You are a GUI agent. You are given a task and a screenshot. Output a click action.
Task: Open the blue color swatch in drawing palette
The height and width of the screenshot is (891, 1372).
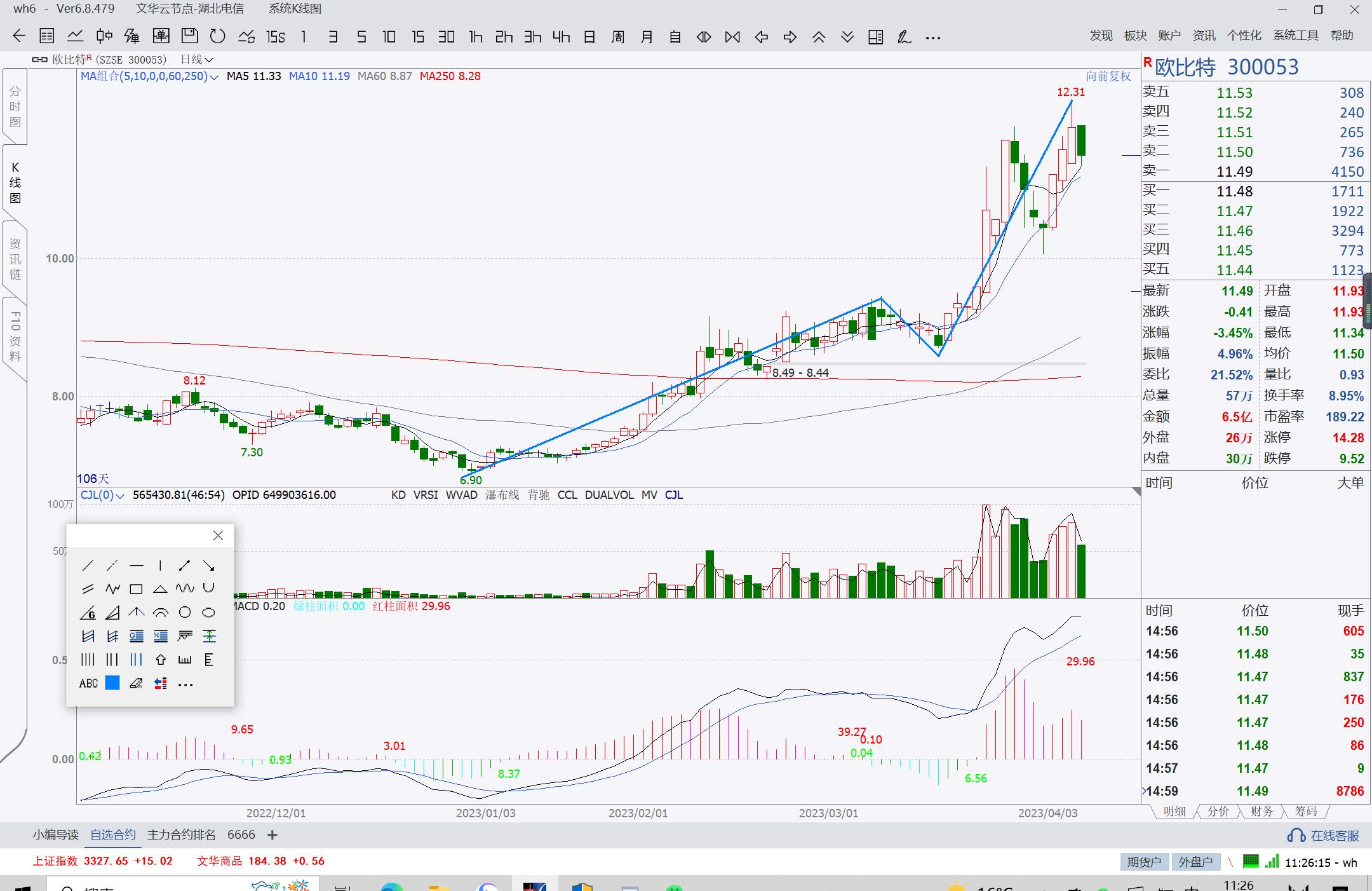tap(112, 683)
